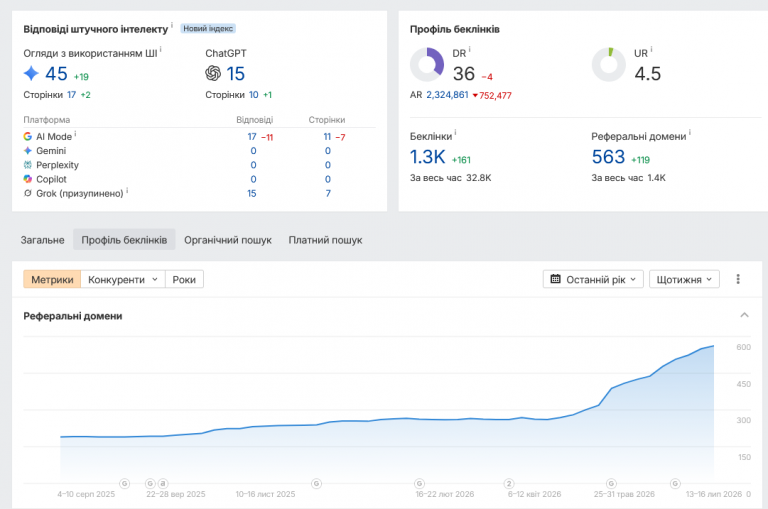Screen dimensions: 768x509
Task: Click the ChatGPT logo icon
Action: coord(213,73)
